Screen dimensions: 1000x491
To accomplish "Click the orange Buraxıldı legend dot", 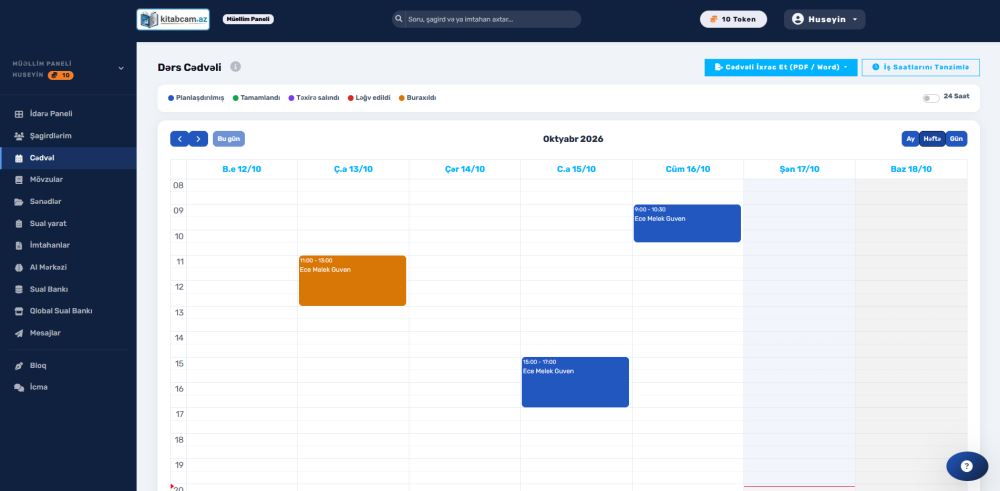I will click(x=402, y=98).
